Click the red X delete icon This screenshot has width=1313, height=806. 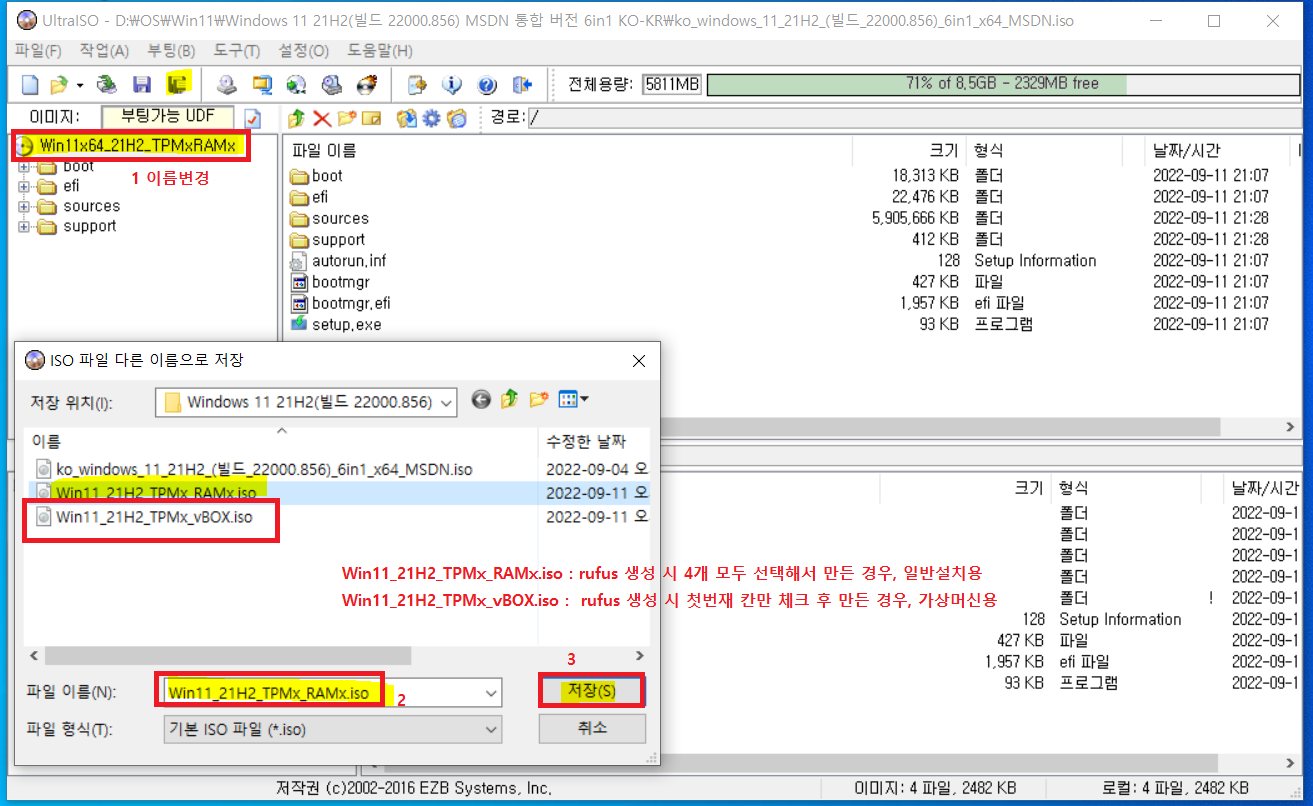tap(322, 118)
